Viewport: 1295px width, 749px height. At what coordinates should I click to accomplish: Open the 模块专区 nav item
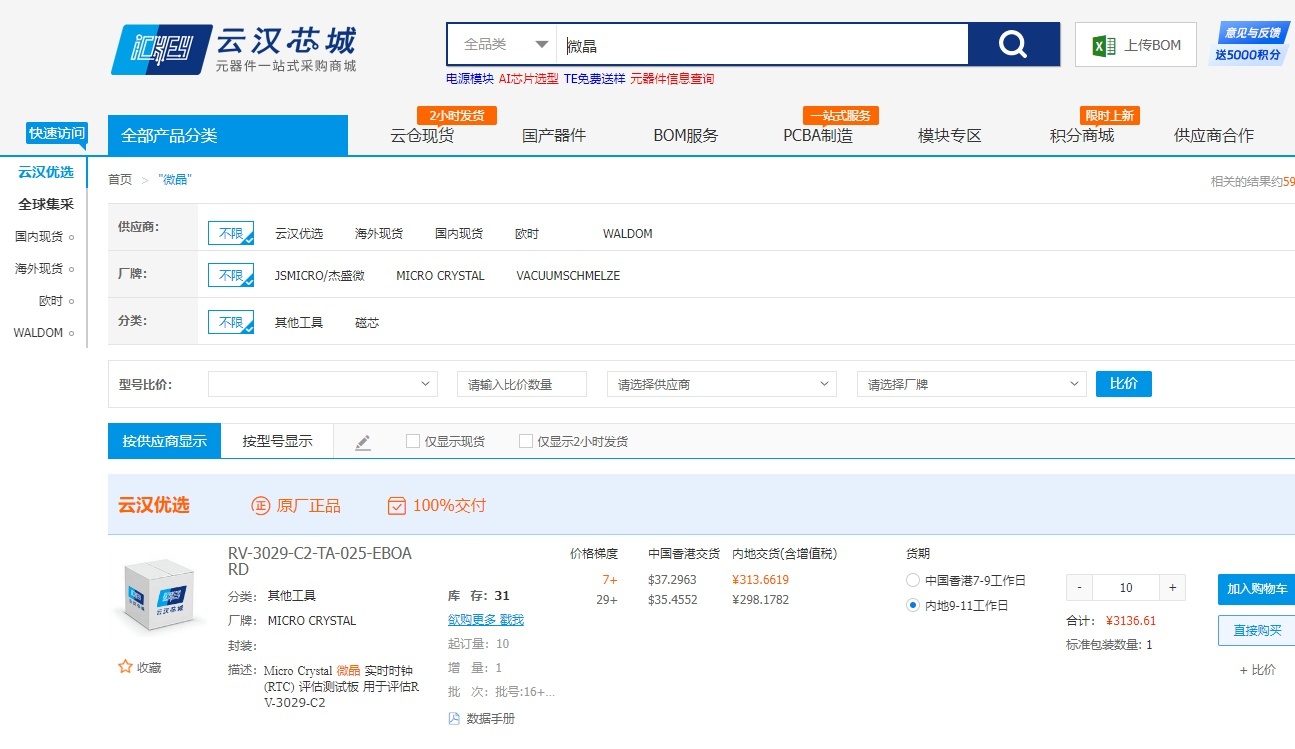click(x=950, y=135)
